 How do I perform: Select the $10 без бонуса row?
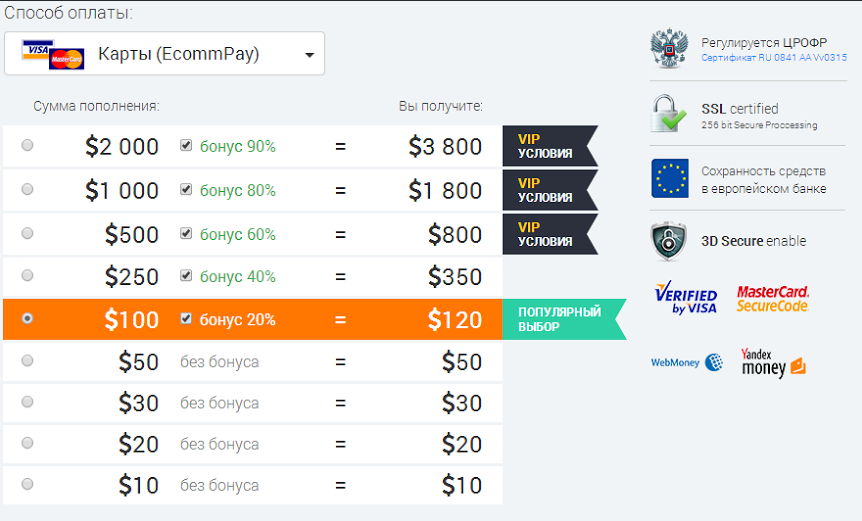pos(253,485)
